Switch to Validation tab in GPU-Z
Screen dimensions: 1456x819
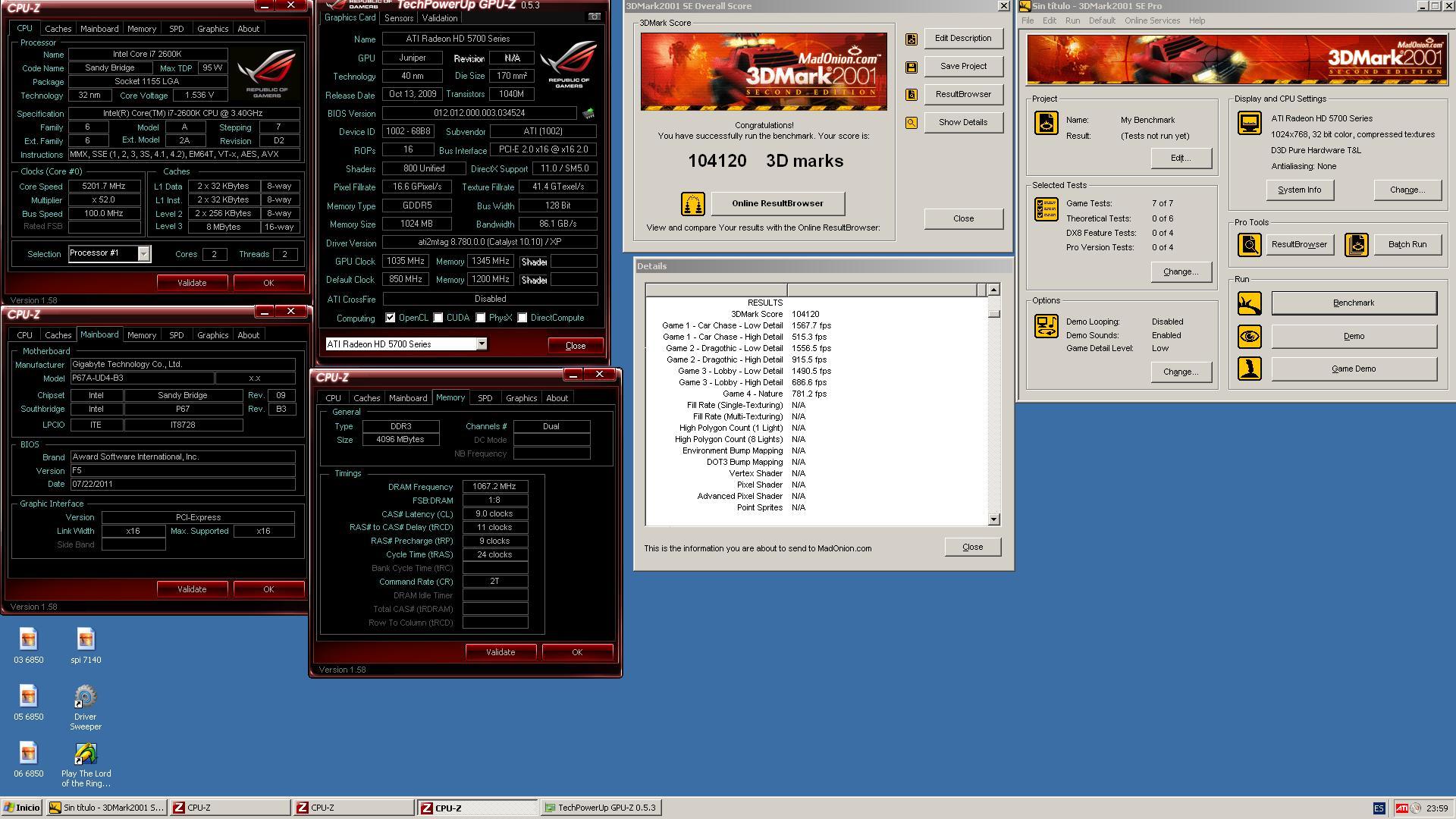[x=440, y=17]
